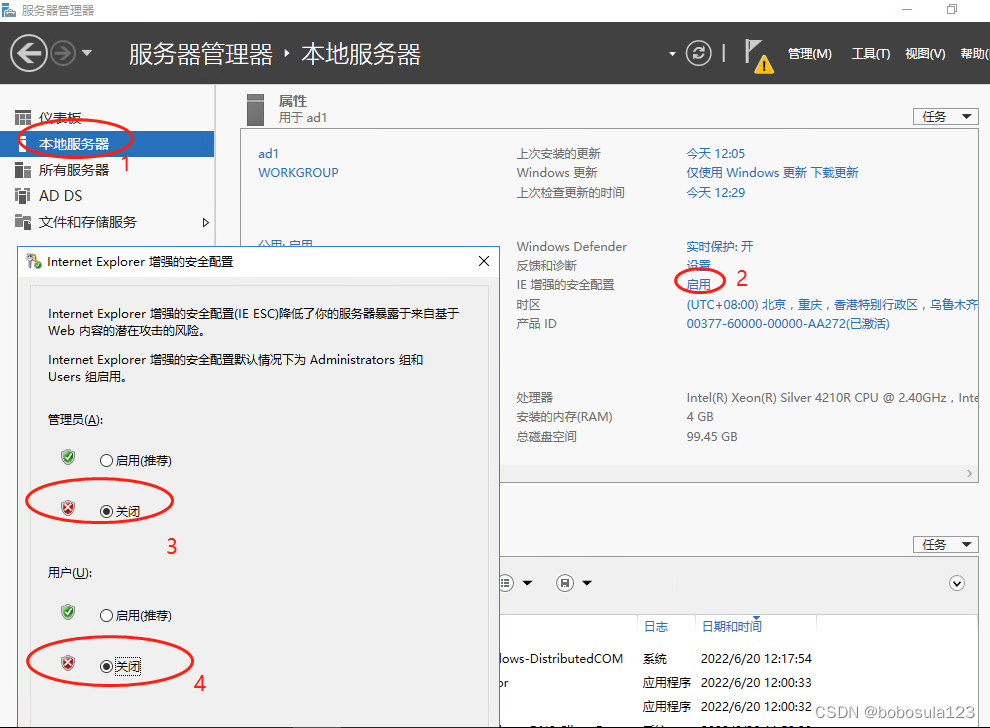The height and width of the screenshot is (728, 990).
Task: Select 仪表板 in the sidebar
Action: click(x=60, y=117)
